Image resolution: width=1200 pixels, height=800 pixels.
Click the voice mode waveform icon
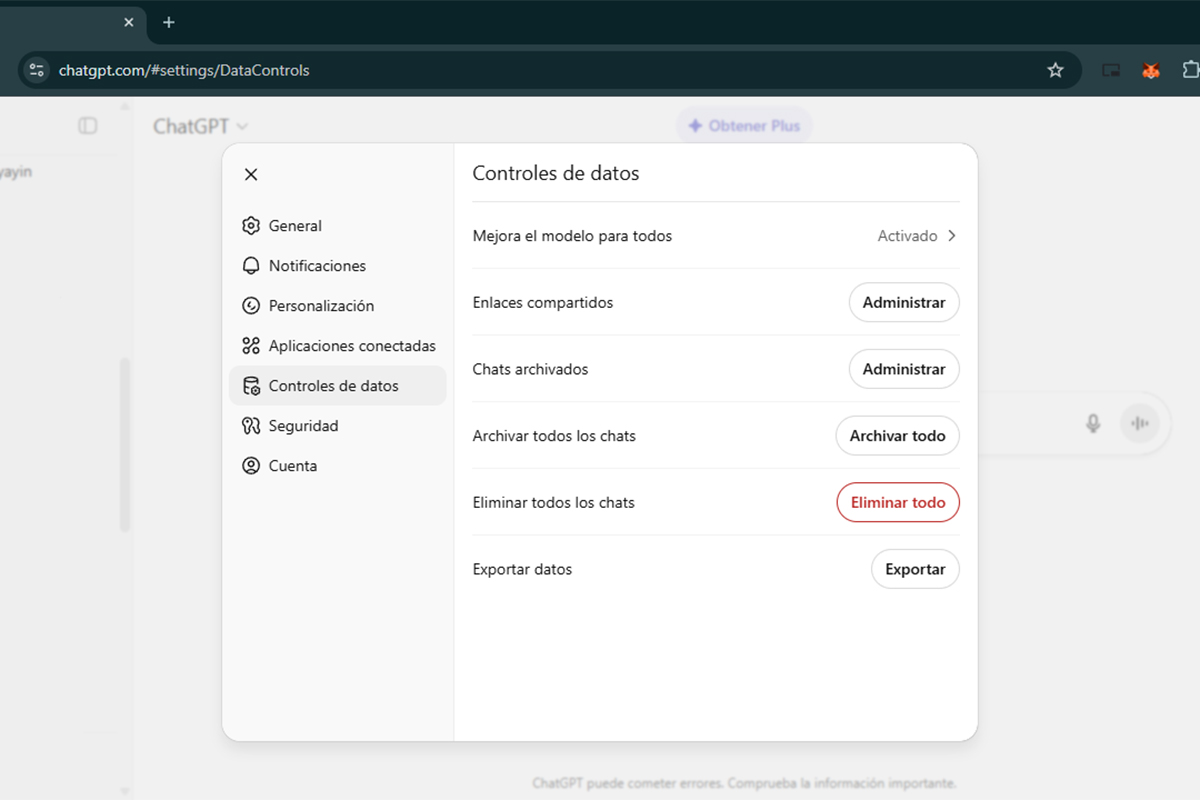tap(1139, 423)
